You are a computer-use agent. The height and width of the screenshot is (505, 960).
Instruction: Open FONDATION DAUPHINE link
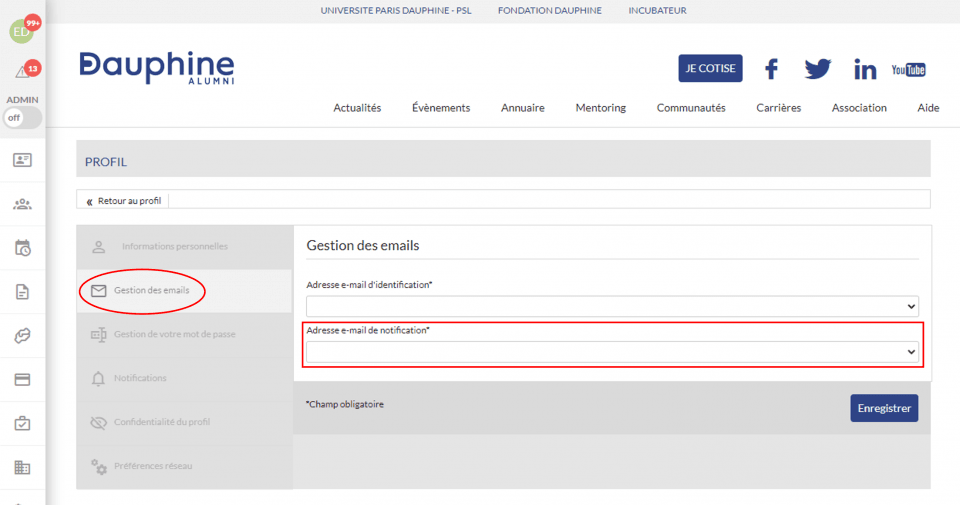[550, 10]
